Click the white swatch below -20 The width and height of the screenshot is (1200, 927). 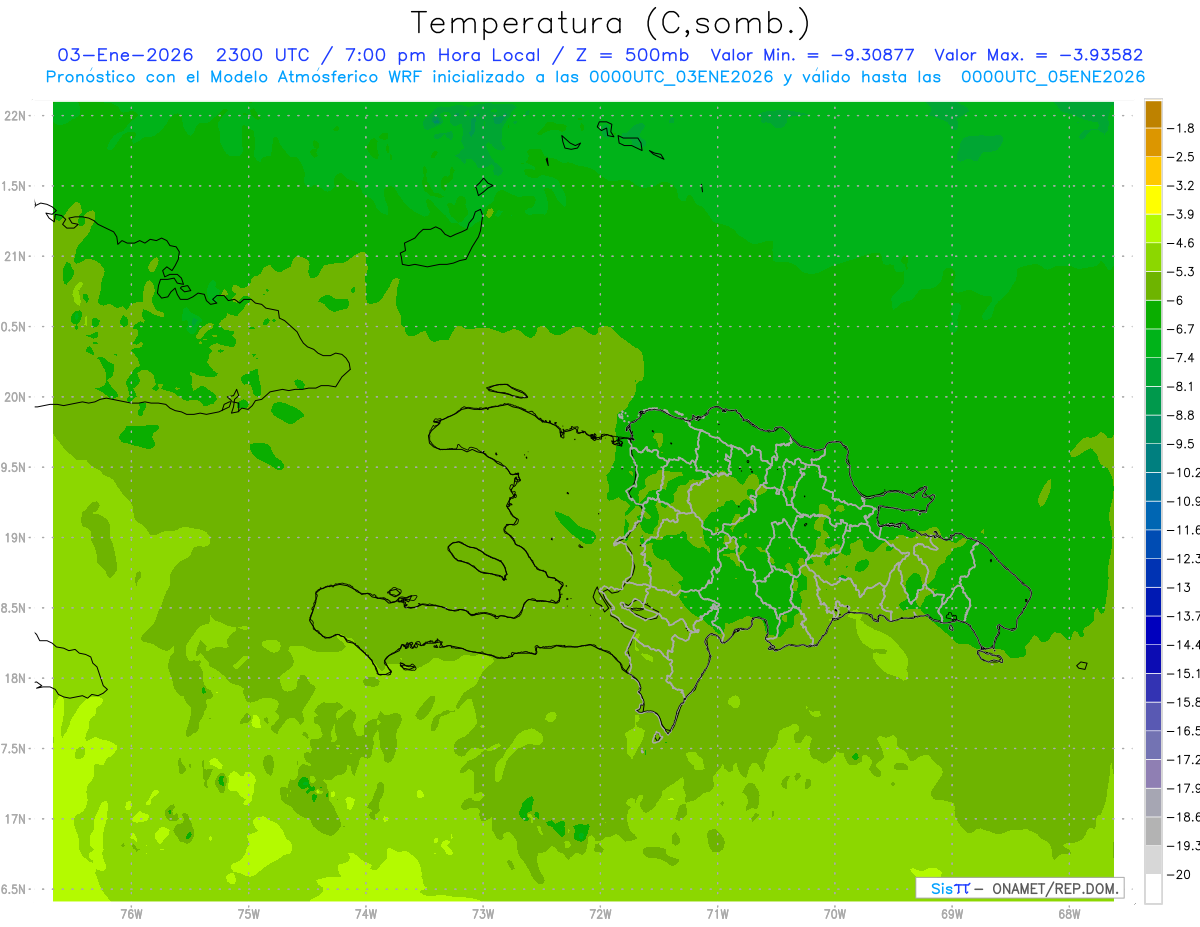1153,889
